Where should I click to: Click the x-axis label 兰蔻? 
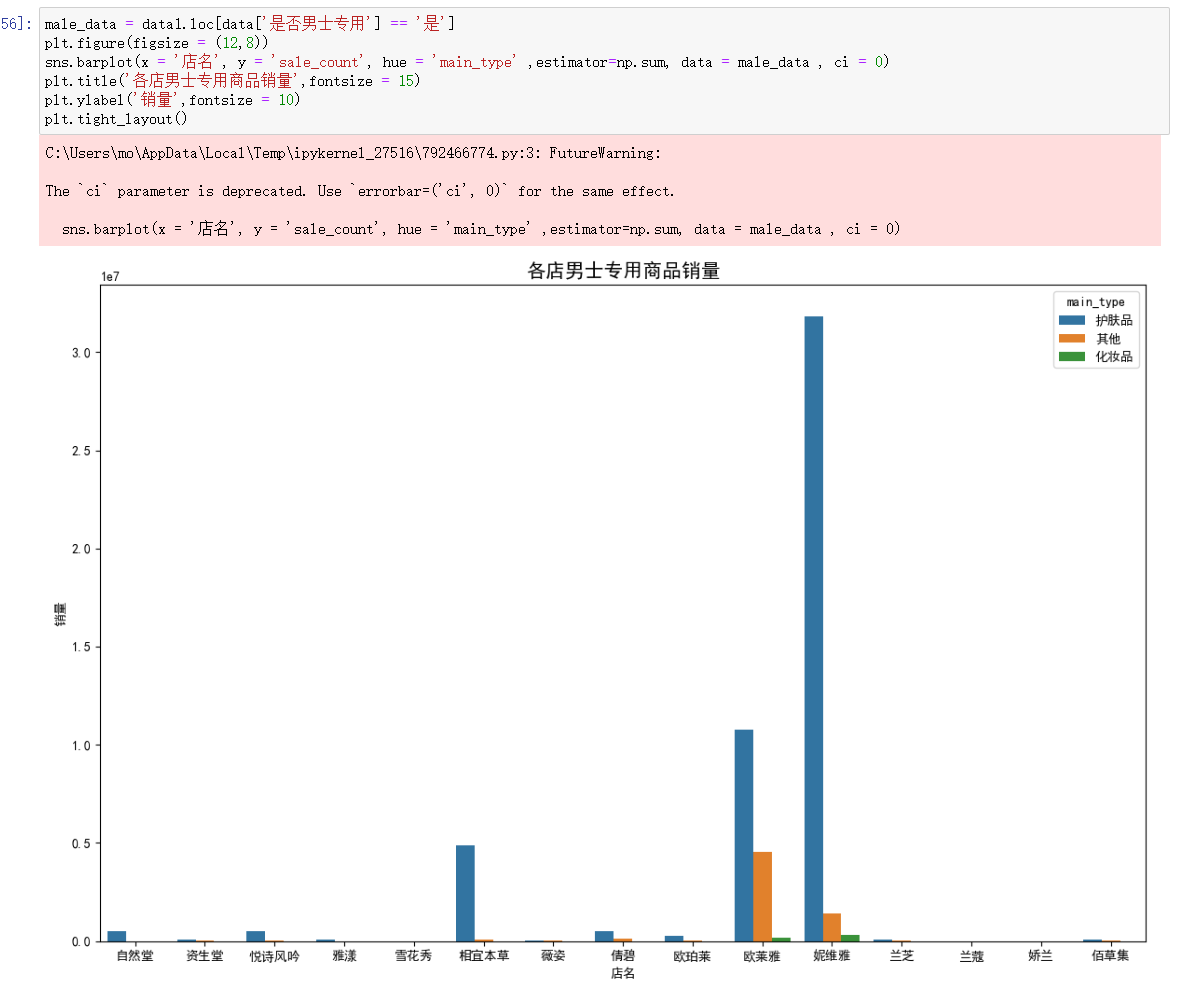[971, 956]
